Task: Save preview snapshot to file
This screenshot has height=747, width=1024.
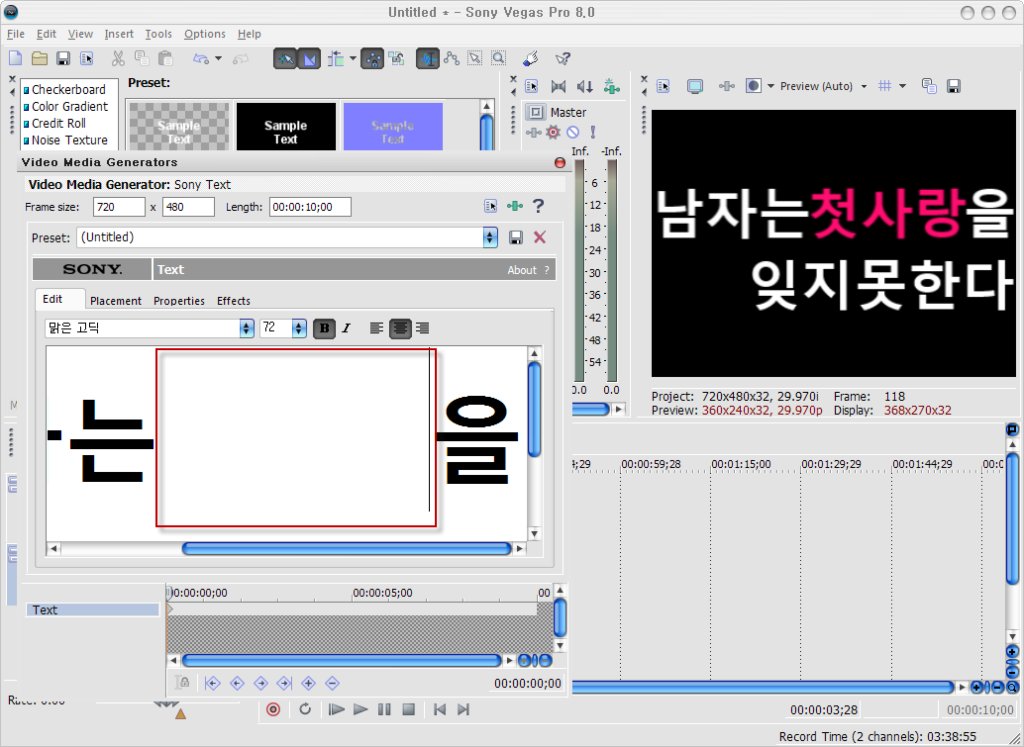Action: [x=953, y=86]
